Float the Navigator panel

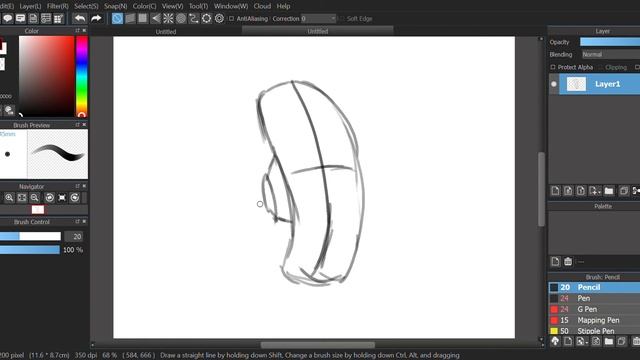(x=77, y=186)
